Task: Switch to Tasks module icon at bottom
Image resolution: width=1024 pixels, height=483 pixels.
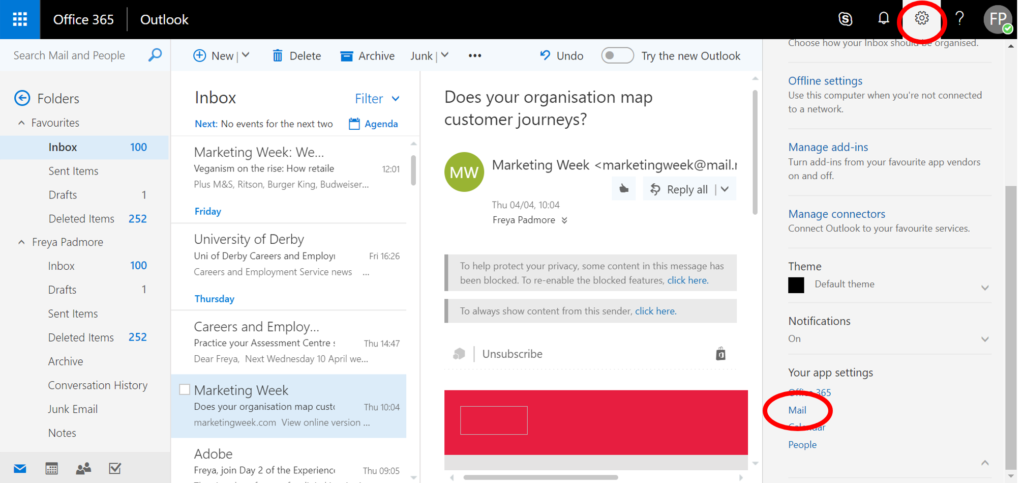Action: click(115, 469)
